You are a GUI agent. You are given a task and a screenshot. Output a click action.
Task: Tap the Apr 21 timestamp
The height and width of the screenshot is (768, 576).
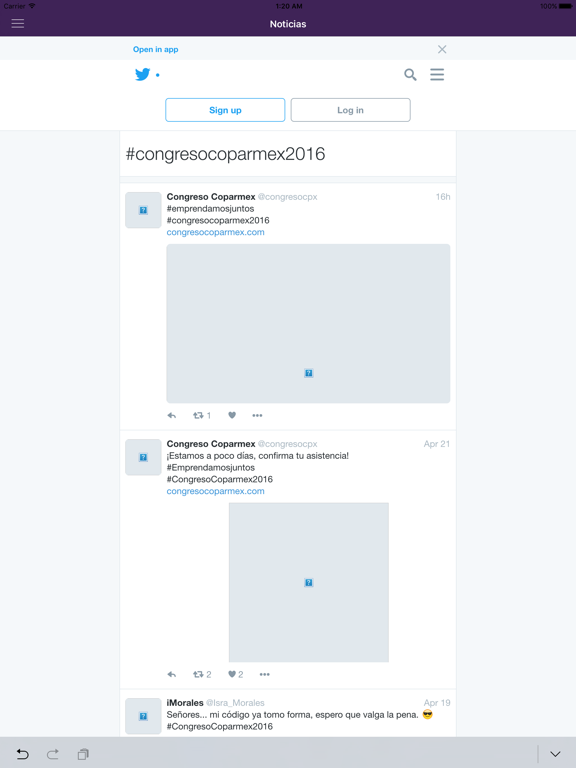click(x=436, y=444)
